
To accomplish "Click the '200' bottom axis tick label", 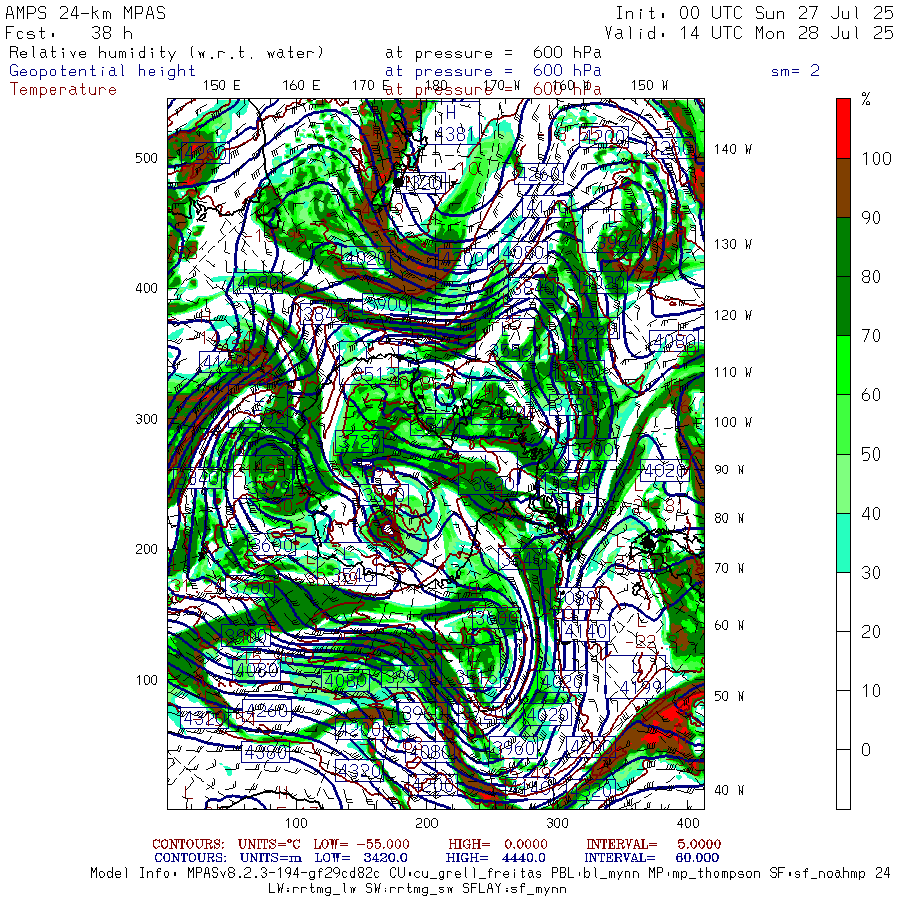I will pos(427,823).
